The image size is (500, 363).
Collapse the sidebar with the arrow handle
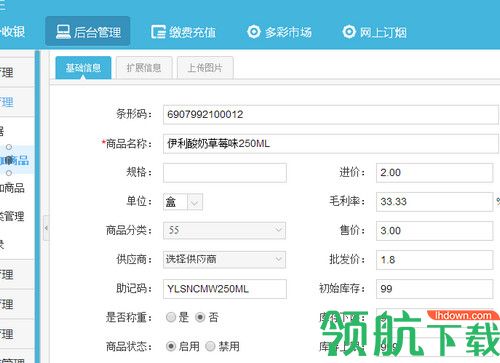[46, 228]
